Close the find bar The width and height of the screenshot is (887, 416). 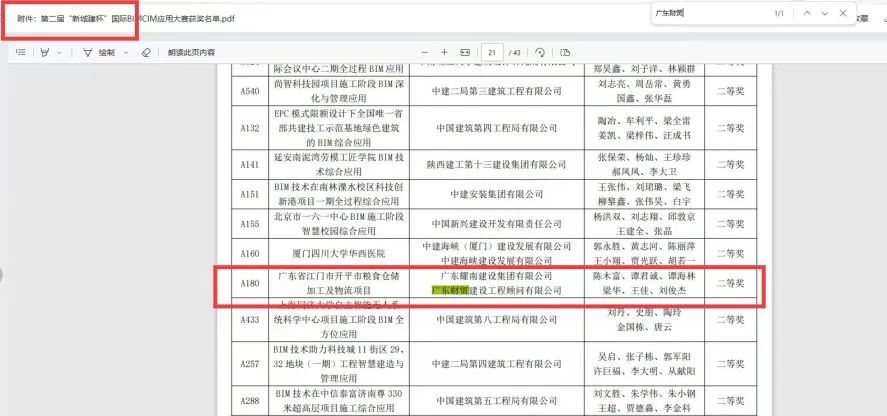[x=845, y=14]
